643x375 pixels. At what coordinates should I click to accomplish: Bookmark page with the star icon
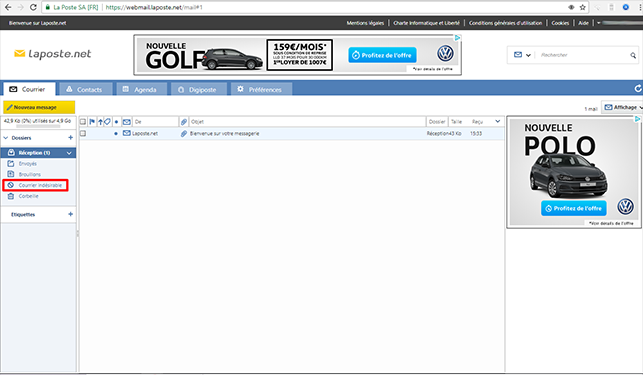pyautogui.click(x=582, y=7)
